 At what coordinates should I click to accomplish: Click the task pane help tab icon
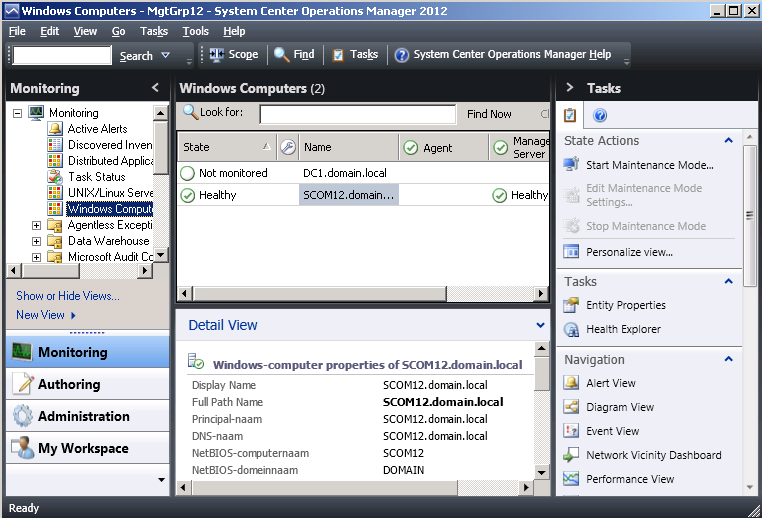[600, 115]
